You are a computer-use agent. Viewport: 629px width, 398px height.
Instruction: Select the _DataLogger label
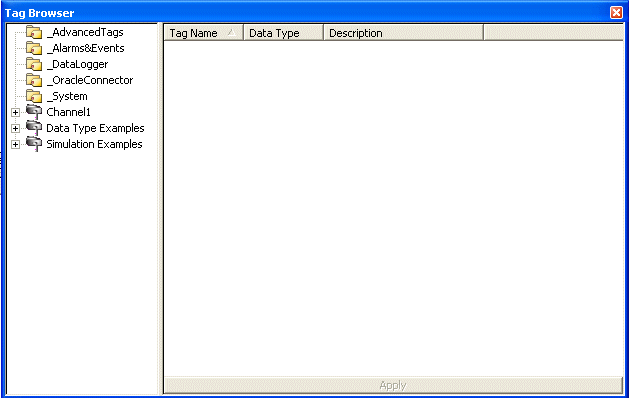pos(77,64)
